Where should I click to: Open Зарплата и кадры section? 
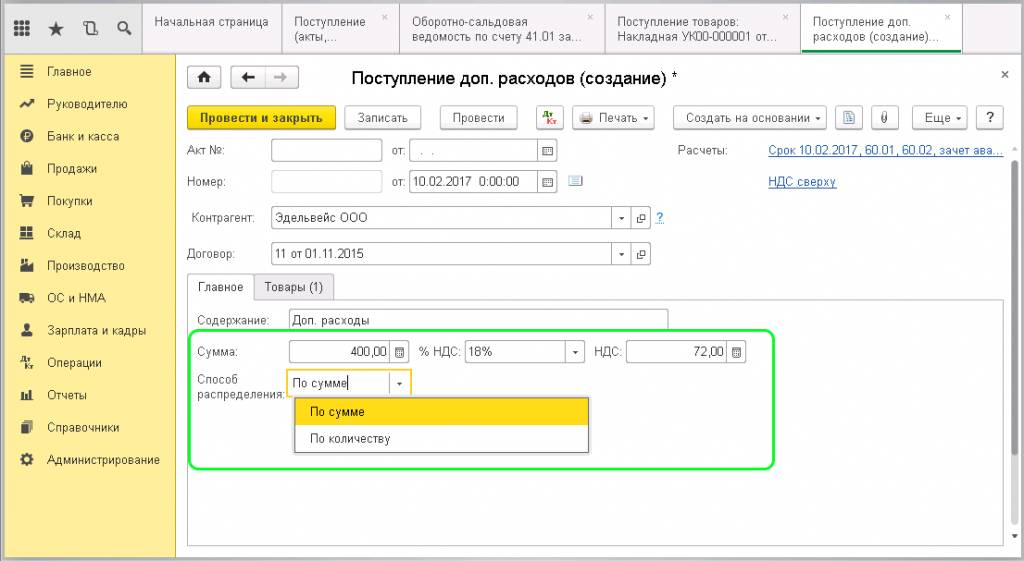point(96,330)
